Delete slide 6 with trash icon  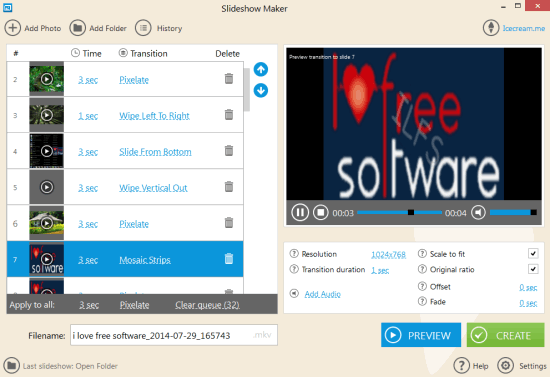point(229,223)
